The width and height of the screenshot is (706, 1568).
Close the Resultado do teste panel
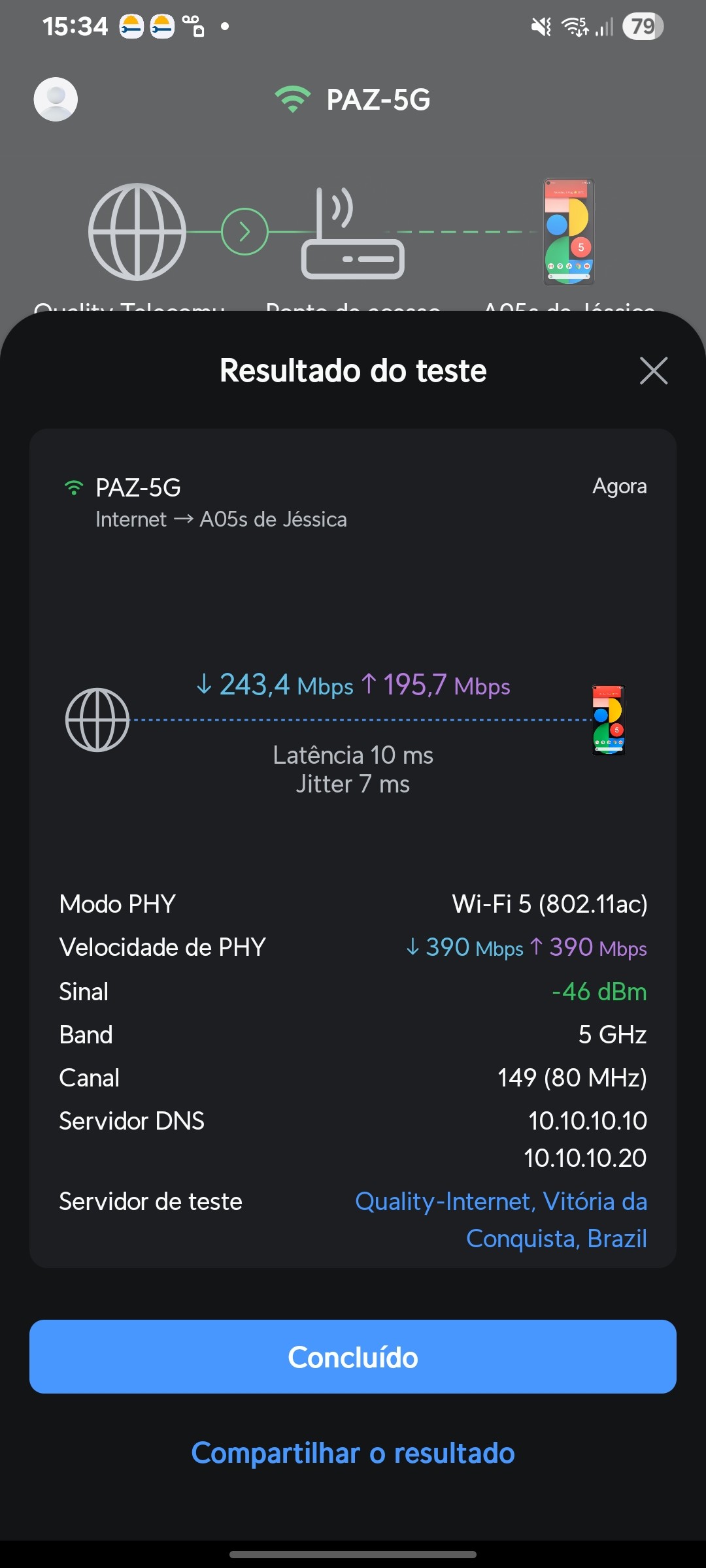point(653,371)
